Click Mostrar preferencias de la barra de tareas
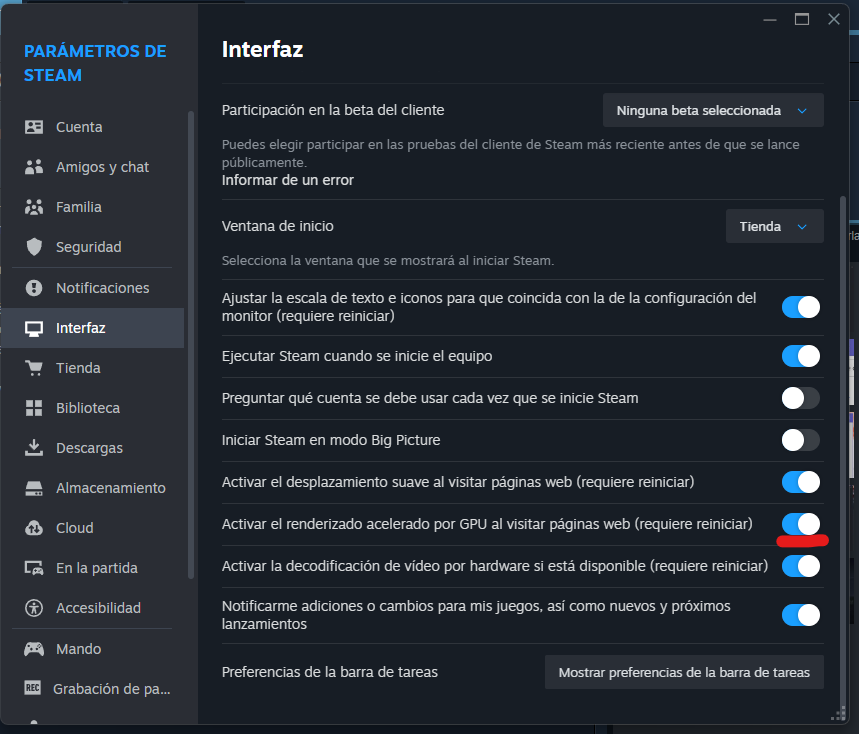 click(684, 672)
